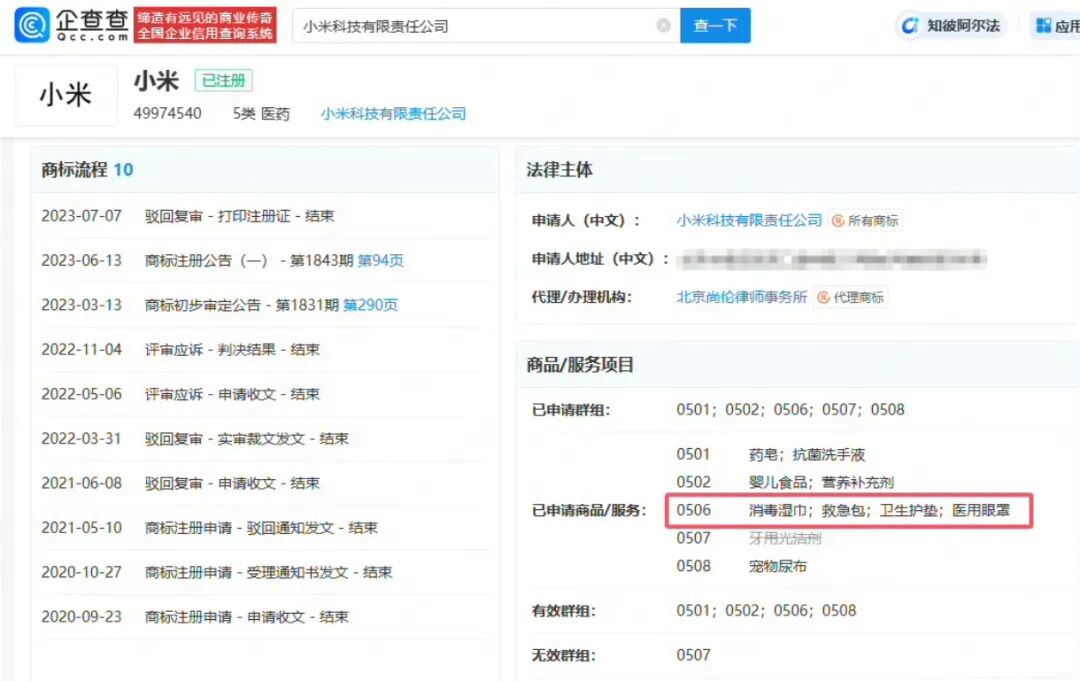
Task: Select the 2022-05-06 评审应诉 申请收文 row
Action: click(265, 394)
